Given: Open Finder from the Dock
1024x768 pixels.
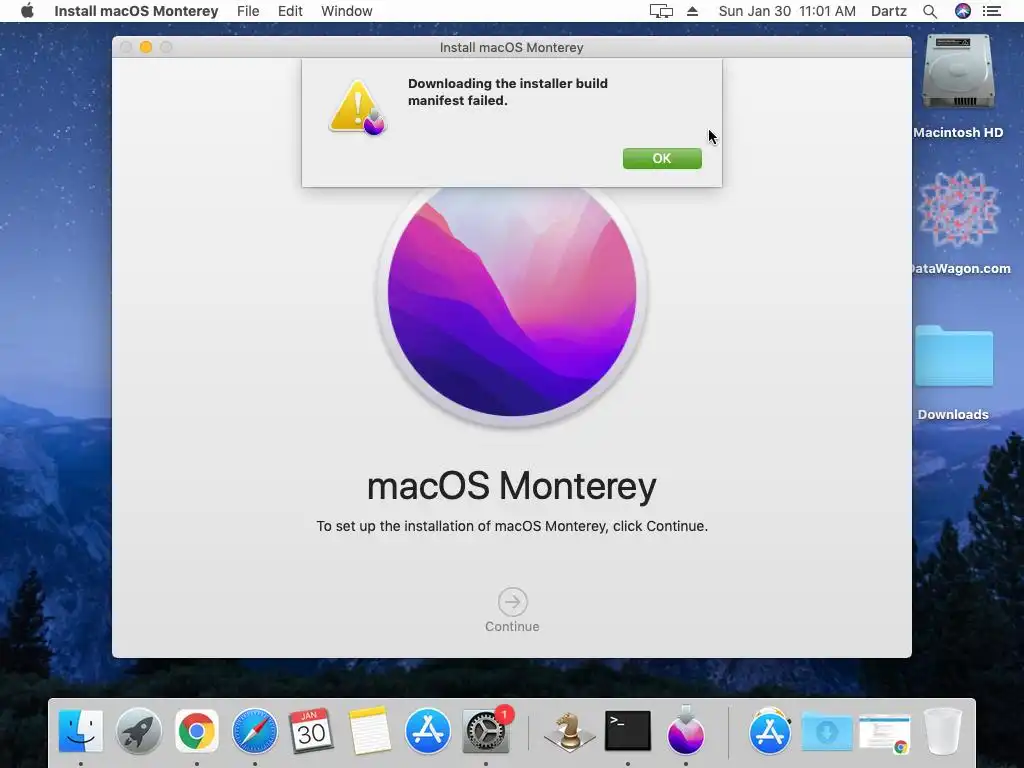Looking at the screenshot, I should (81, 731).
